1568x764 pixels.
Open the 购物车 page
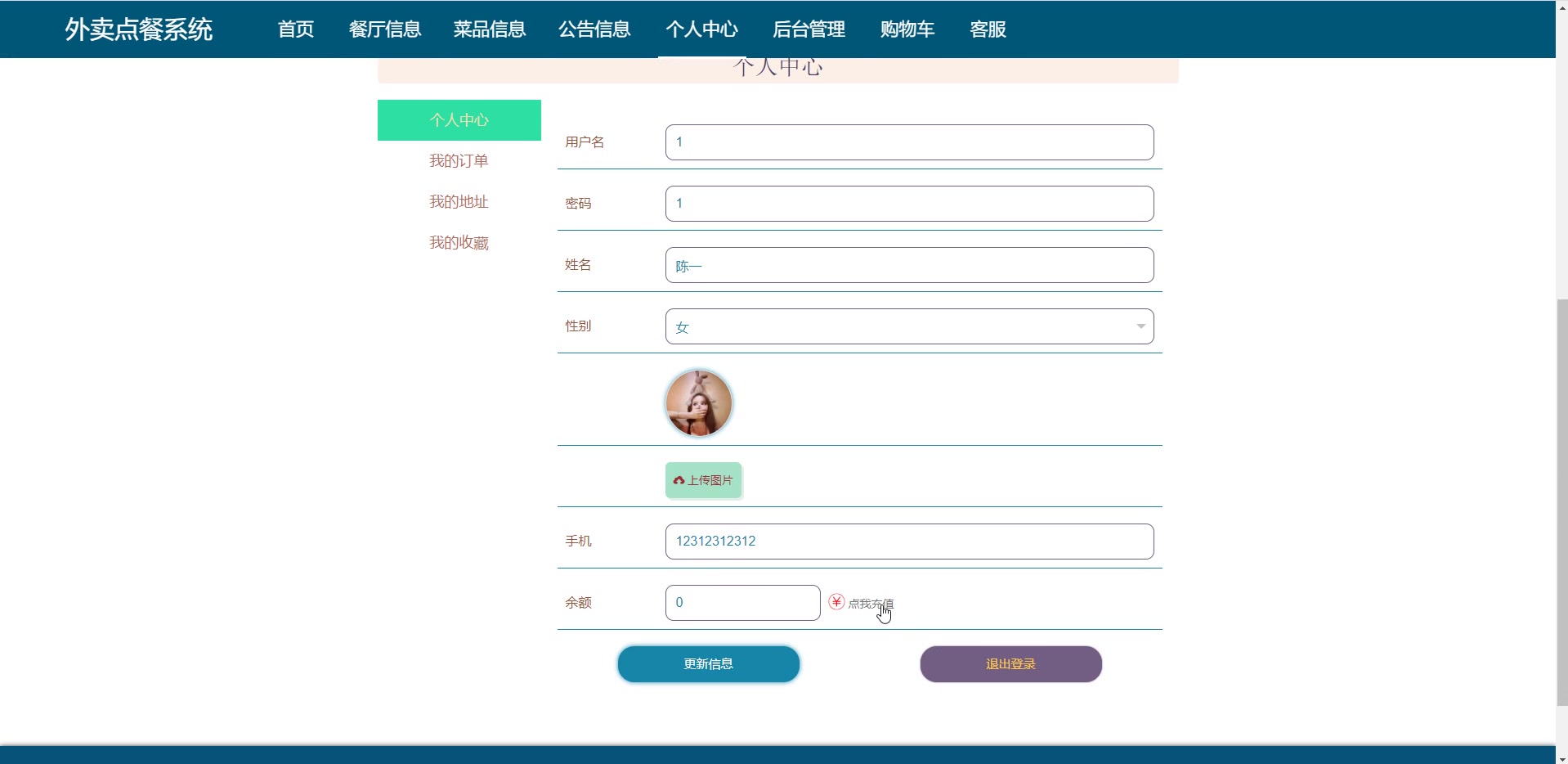(x=907, y=29)
